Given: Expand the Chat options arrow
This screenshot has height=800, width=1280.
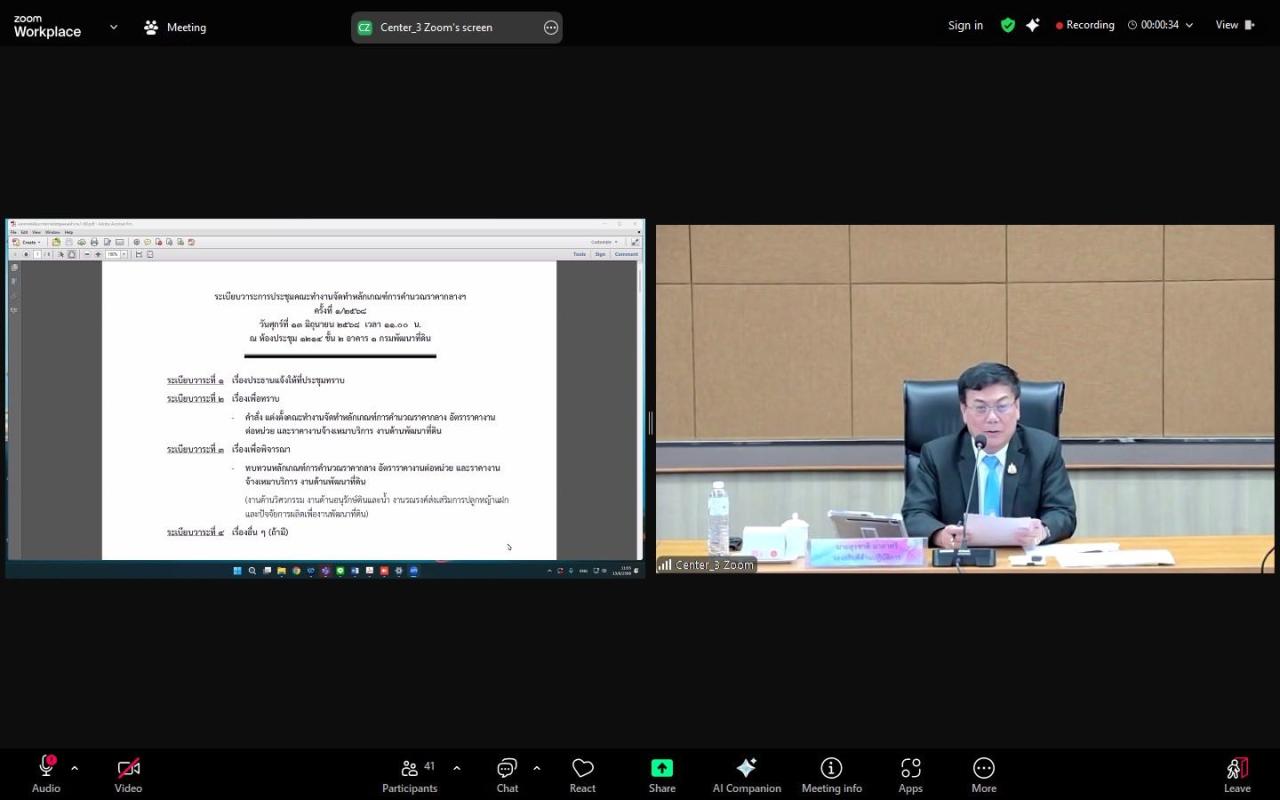Looking at the screenshot, I should 537,768.
